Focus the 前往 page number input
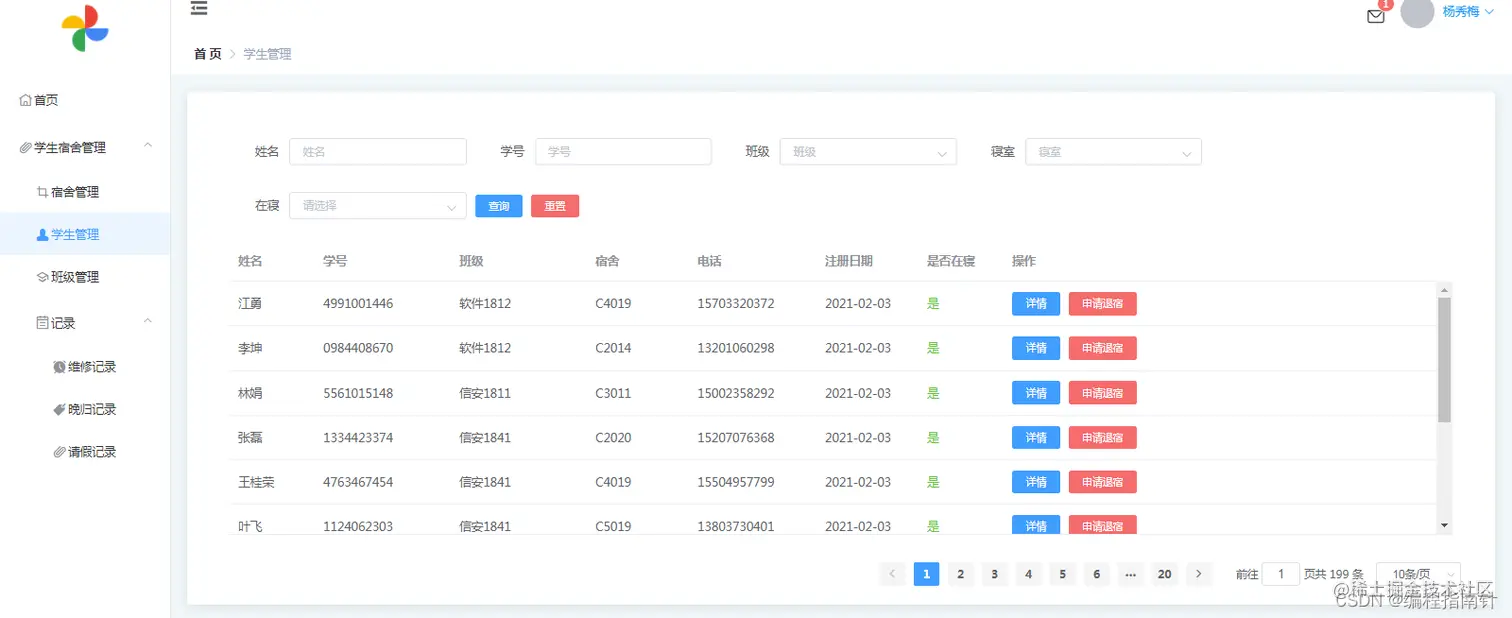 click(1281, 574)
